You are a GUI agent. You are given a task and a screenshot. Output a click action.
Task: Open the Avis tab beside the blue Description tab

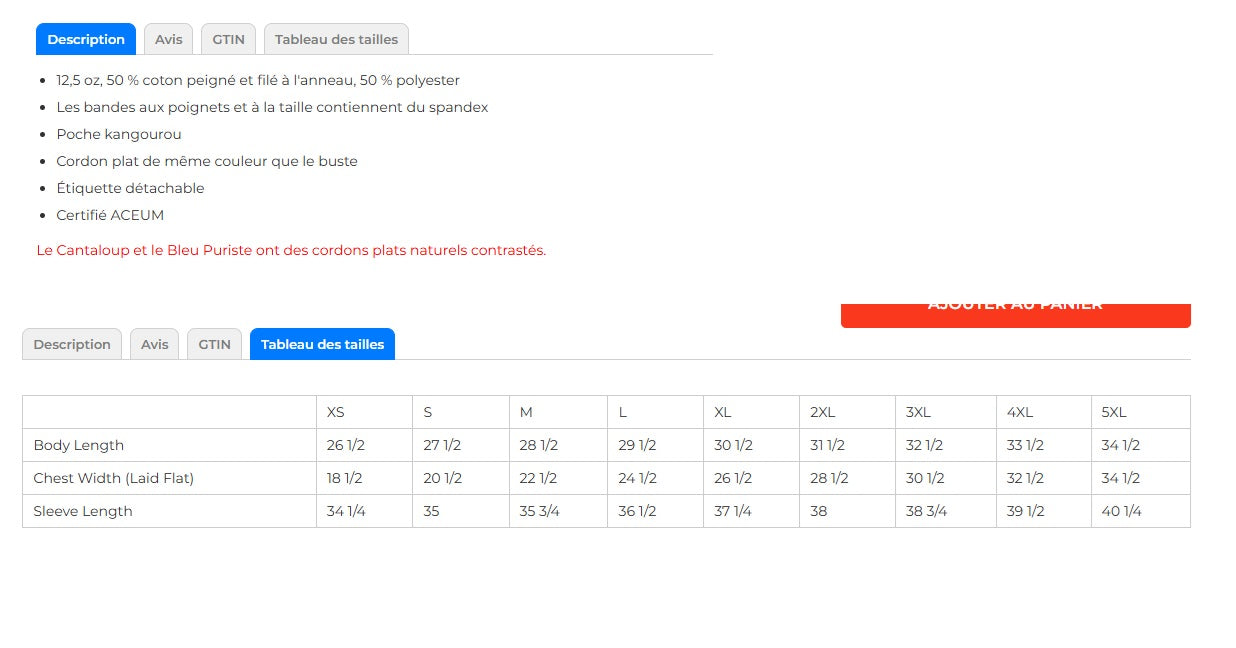click(x=168, y=39)
